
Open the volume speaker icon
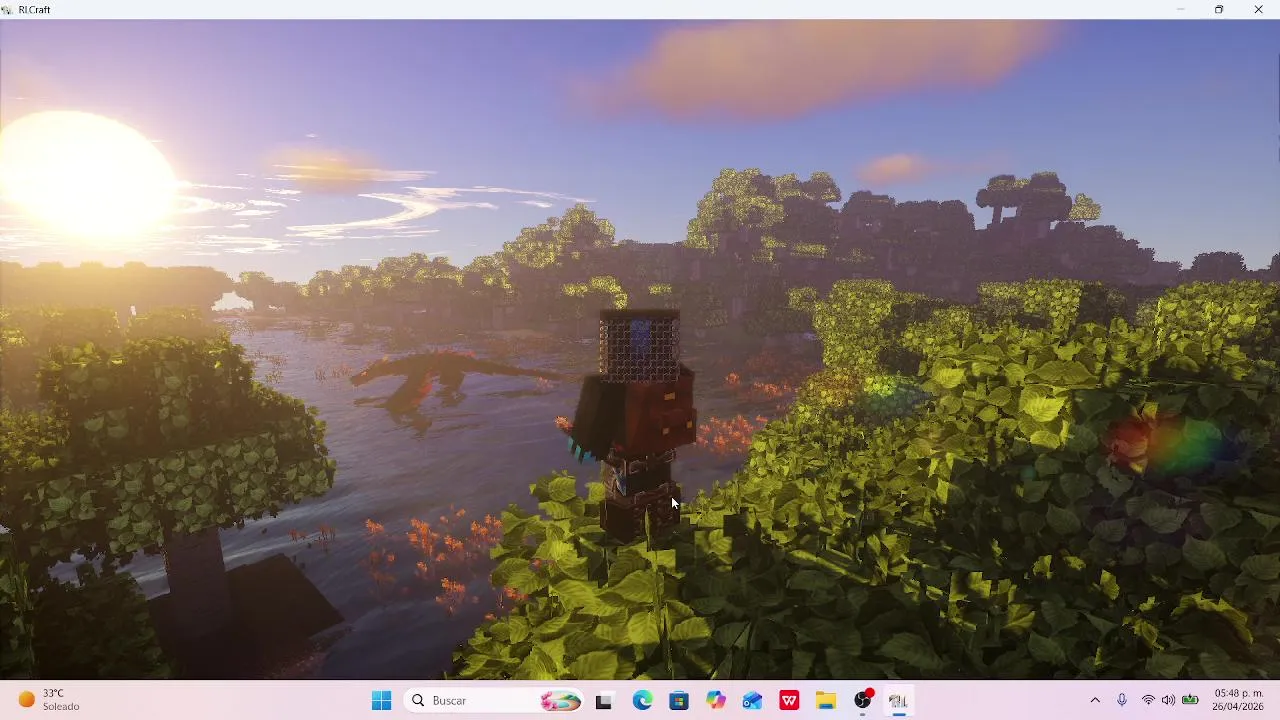click(x=1168, y=701)
